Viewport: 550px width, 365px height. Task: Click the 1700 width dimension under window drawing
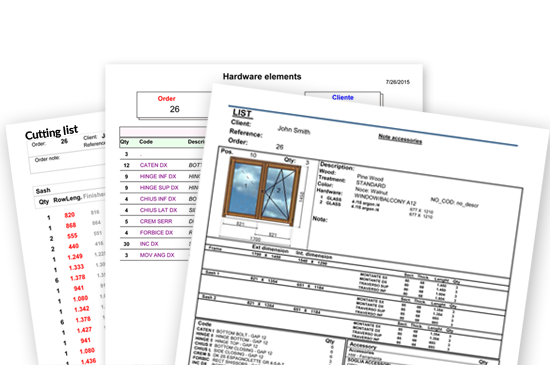click(255, 239)
